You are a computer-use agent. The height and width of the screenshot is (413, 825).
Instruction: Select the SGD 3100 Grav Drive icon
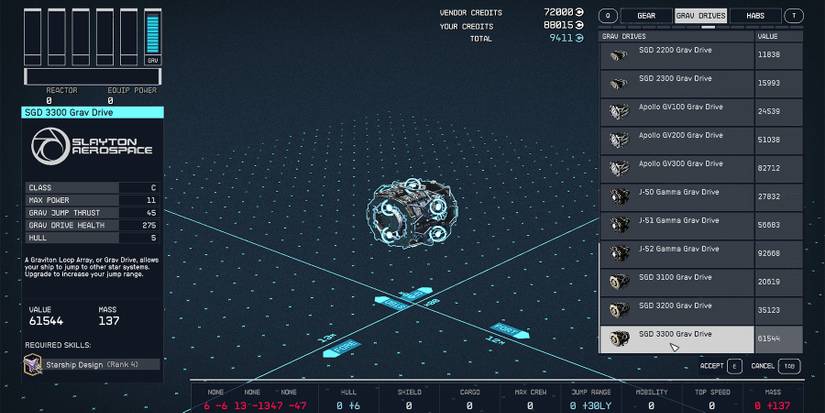pos(619,282)
